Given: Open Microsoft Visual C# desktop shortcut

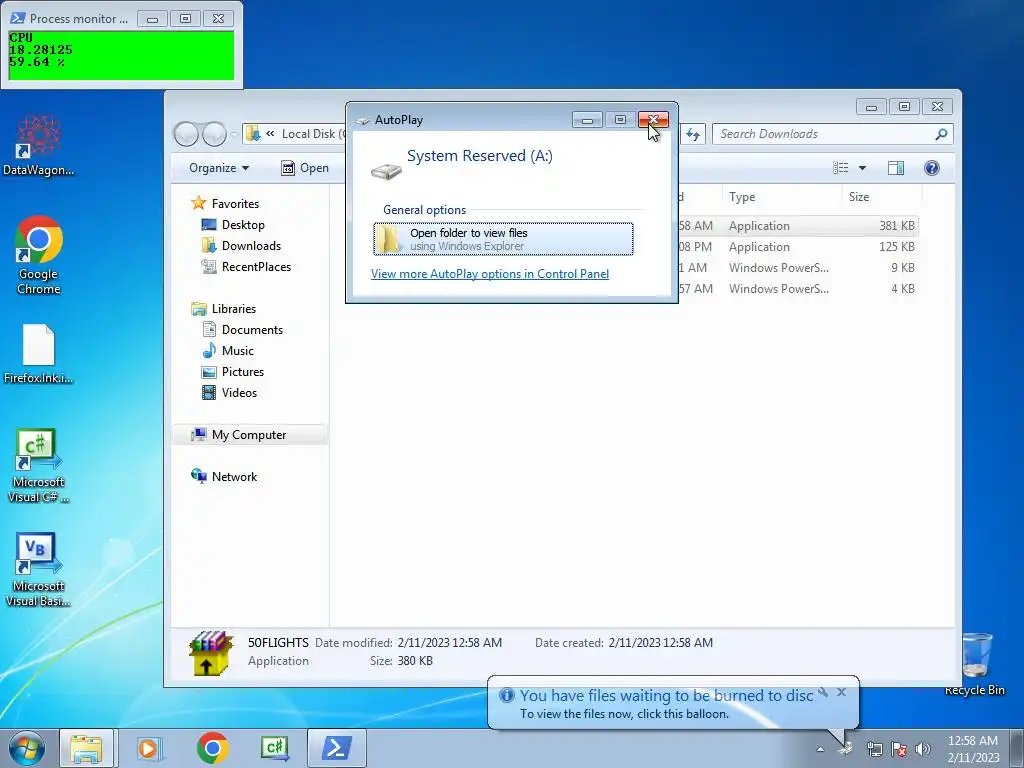Looking at the screenshot, I should pos(39,465).
